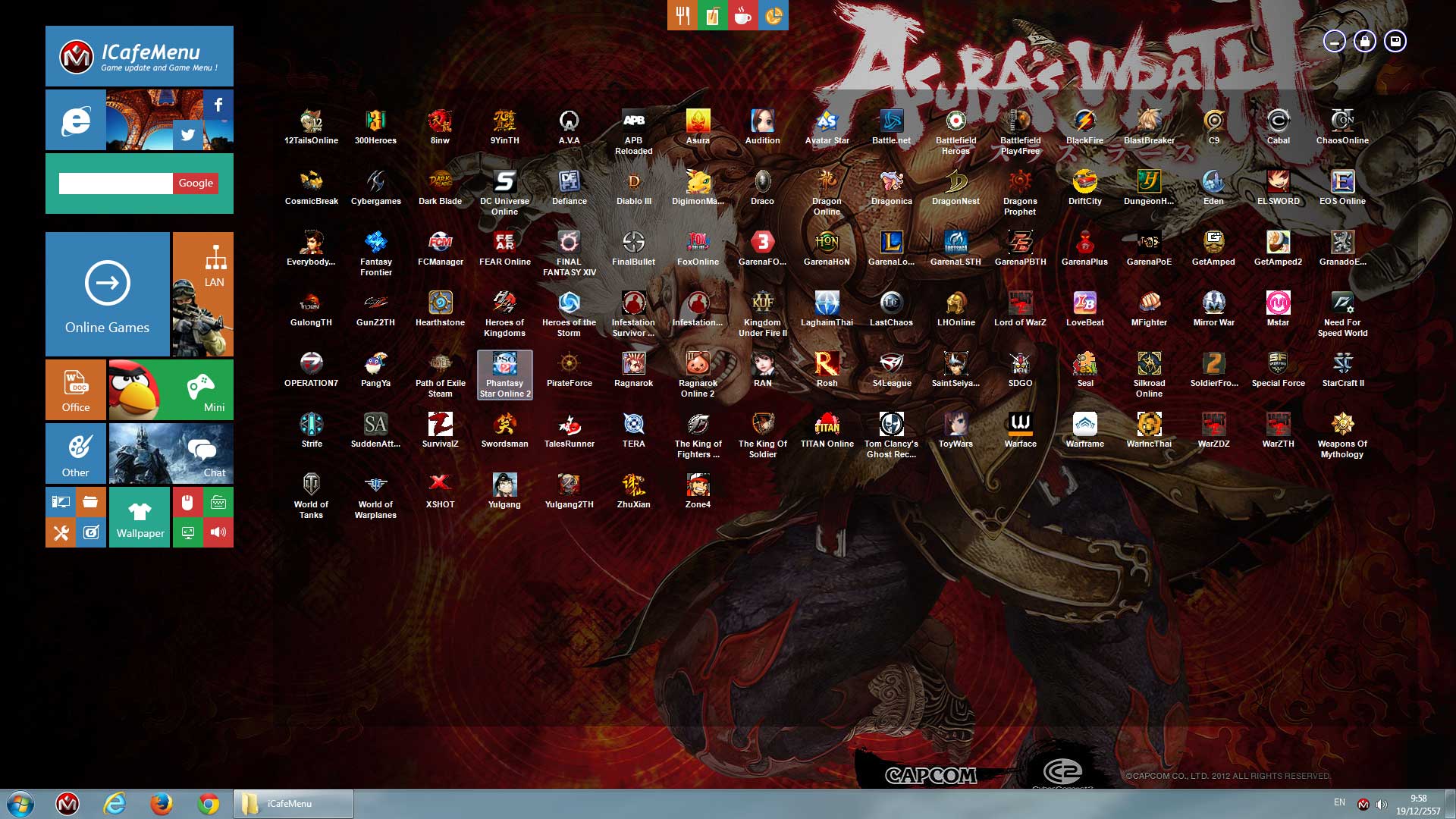Image resolution: width=1456 pixels, height=819 pixels.
Task: Click the food menu fork-and-knife icon
Action: tap(682, 15)
